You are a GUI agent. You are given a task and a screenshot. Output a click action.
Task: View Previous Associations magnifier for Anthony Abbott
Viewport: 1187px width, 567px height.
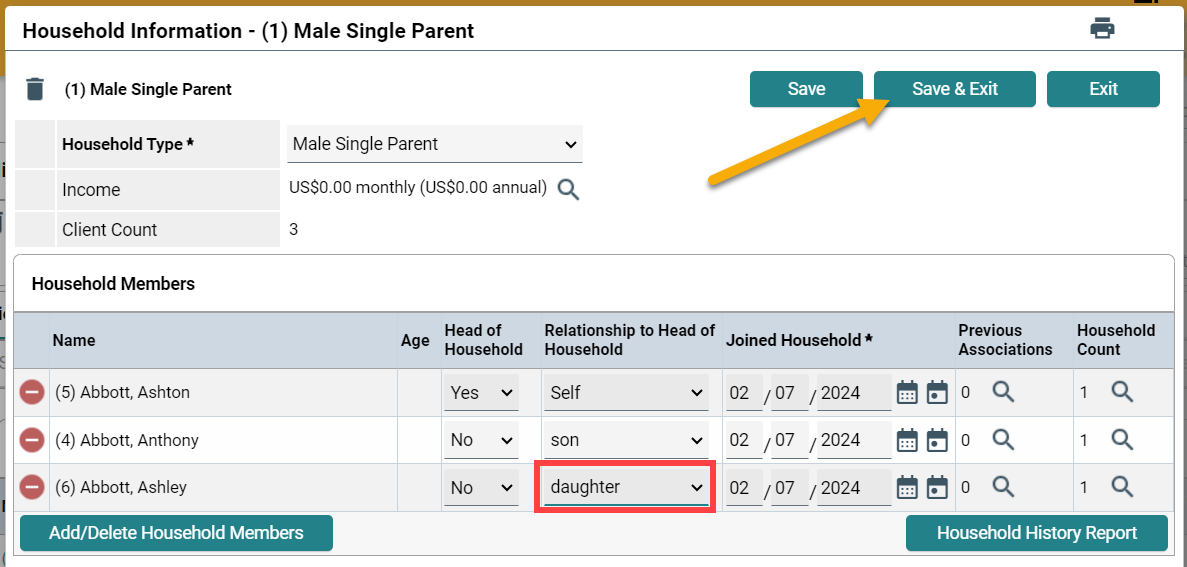tap(1003, 440)
